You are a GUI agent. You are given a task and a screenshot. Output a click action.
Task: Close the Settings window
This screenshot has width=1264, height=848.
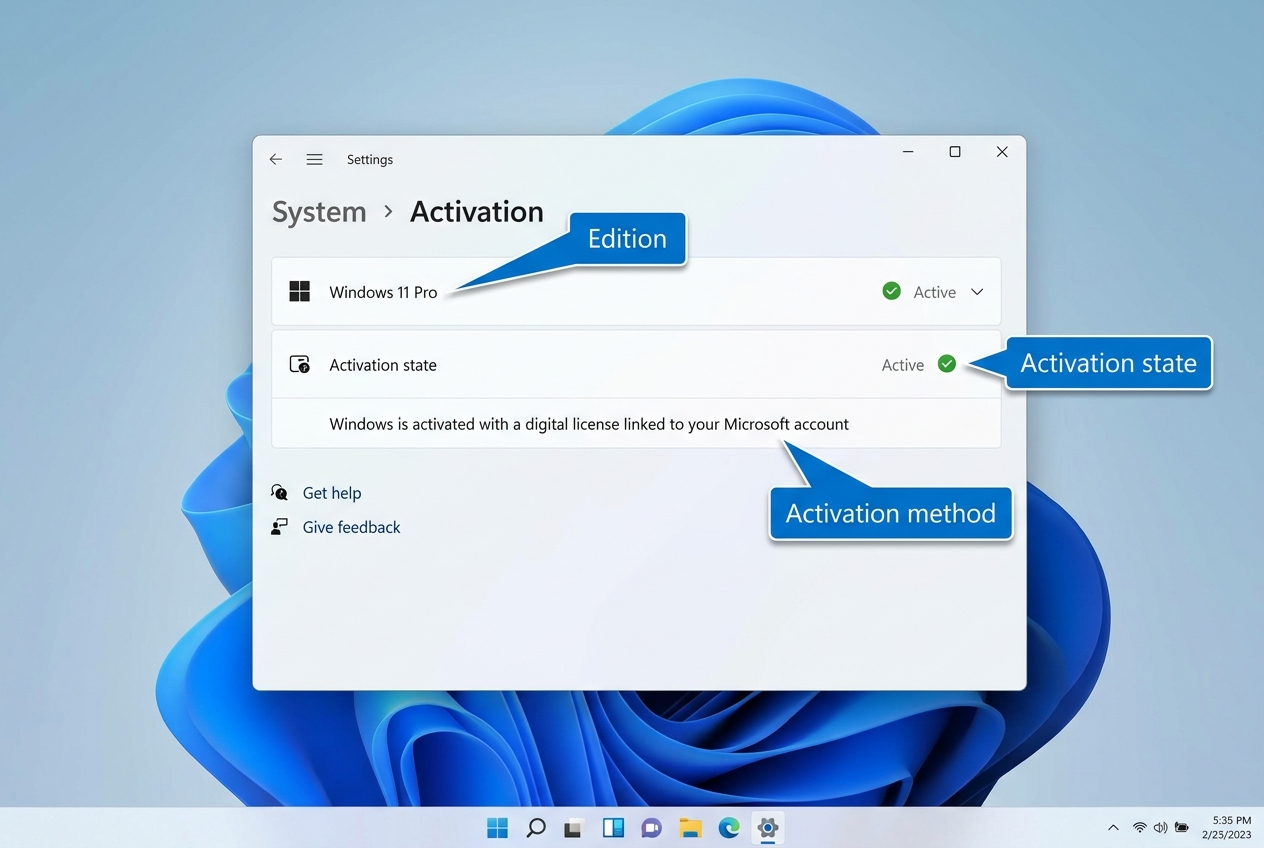pos(1002,152)
